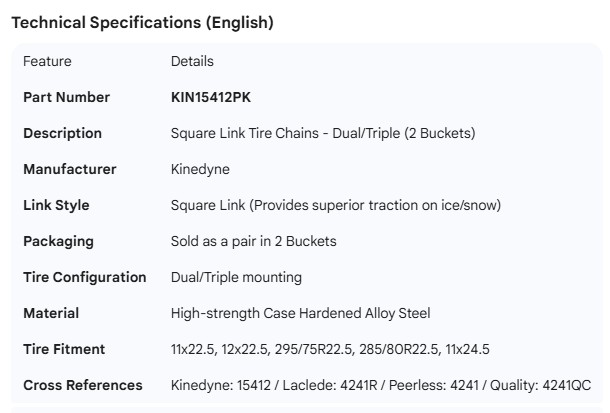610x413 pixels.
Task: Click the Cross References row label
Action: pos(82,385)
